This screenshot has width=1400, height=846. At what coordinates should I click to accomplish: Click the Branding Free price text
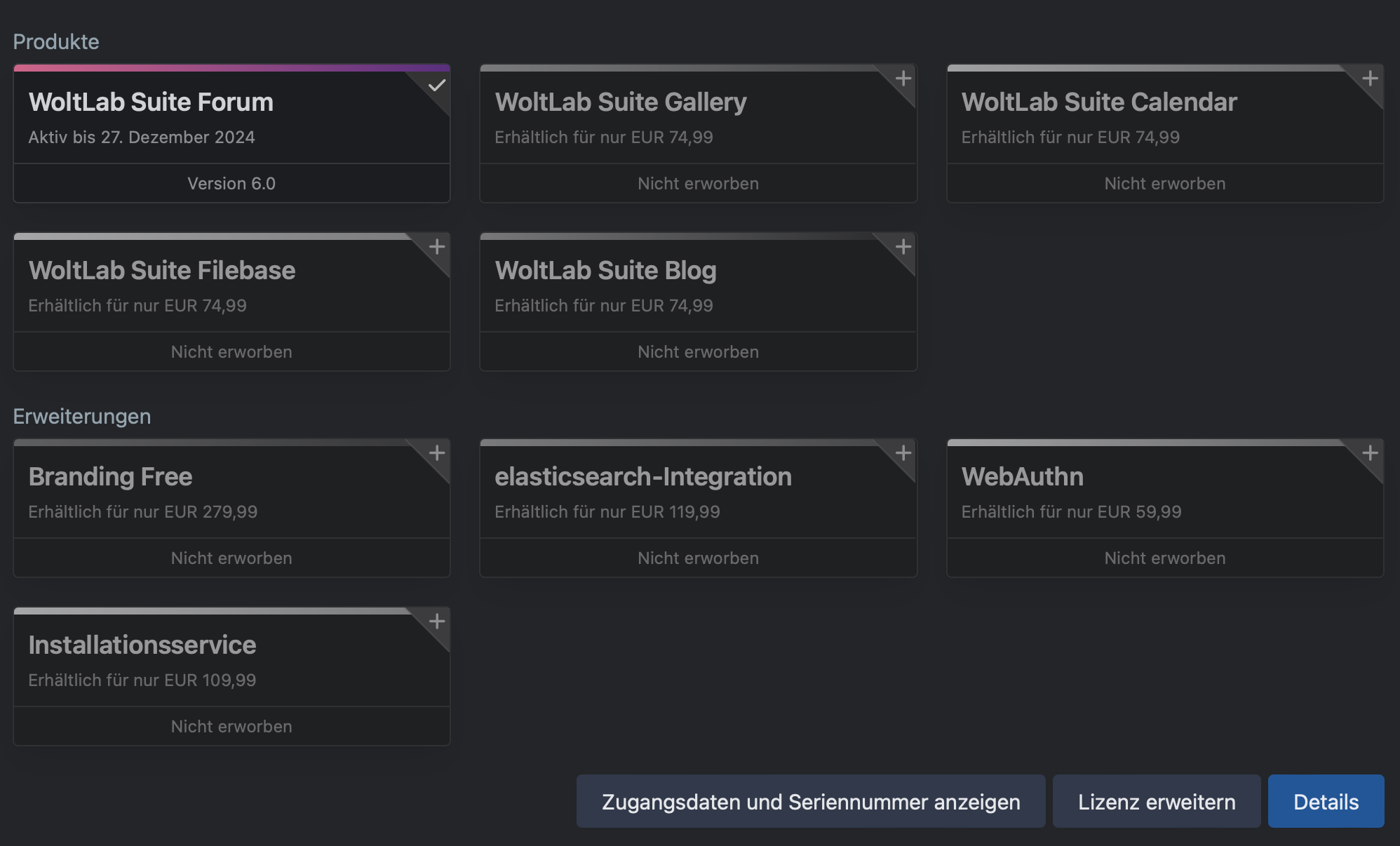pyautogui.click(x=143, y=512)
